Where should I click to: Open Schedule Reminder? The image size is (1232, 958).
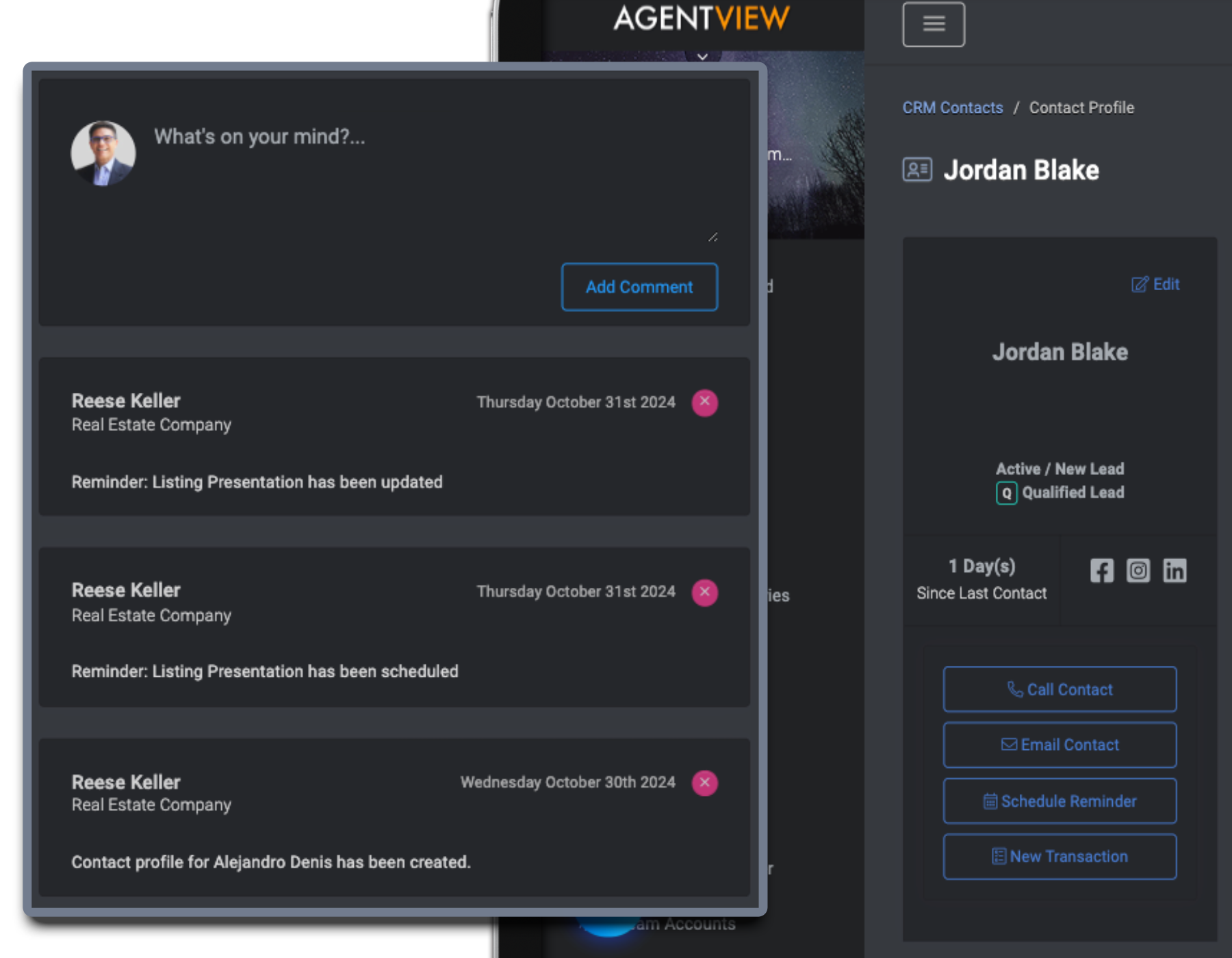(x=1060, y=801)
